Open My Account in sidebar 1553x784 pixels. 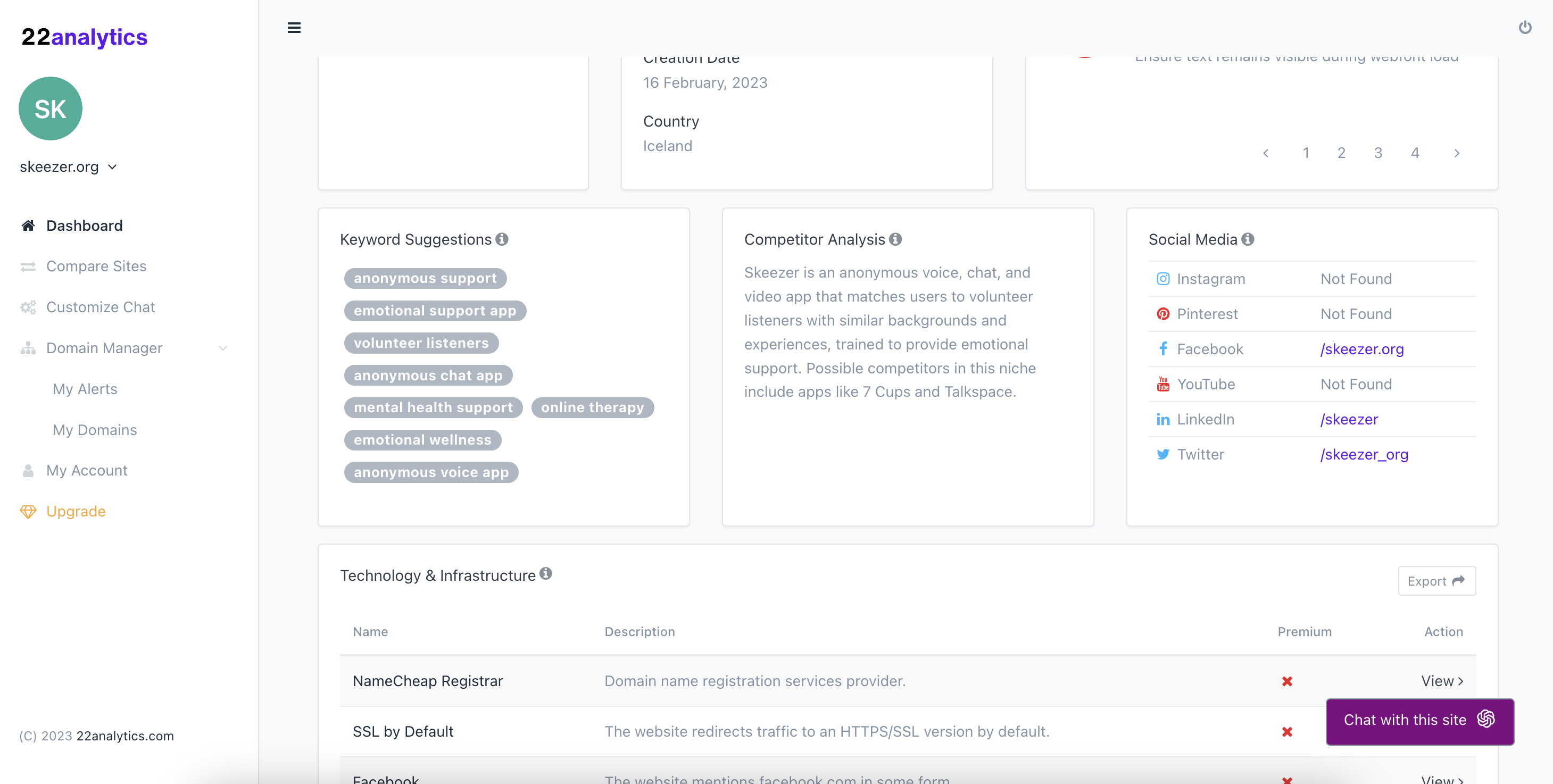point(86,470)
